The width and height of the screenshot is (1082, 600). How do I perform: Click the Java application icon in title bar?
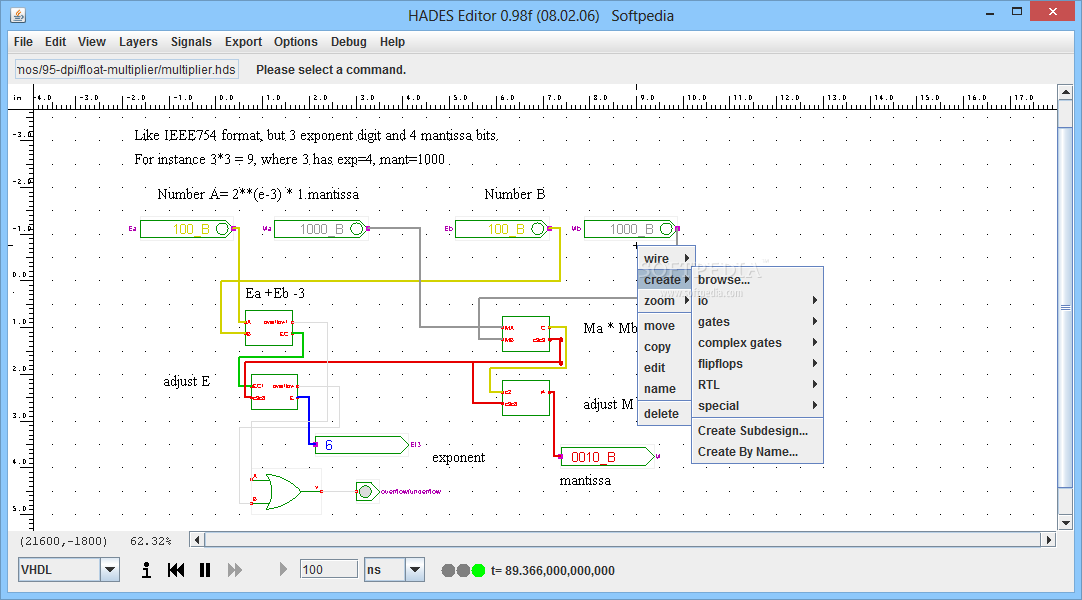[x=18, y=14]
